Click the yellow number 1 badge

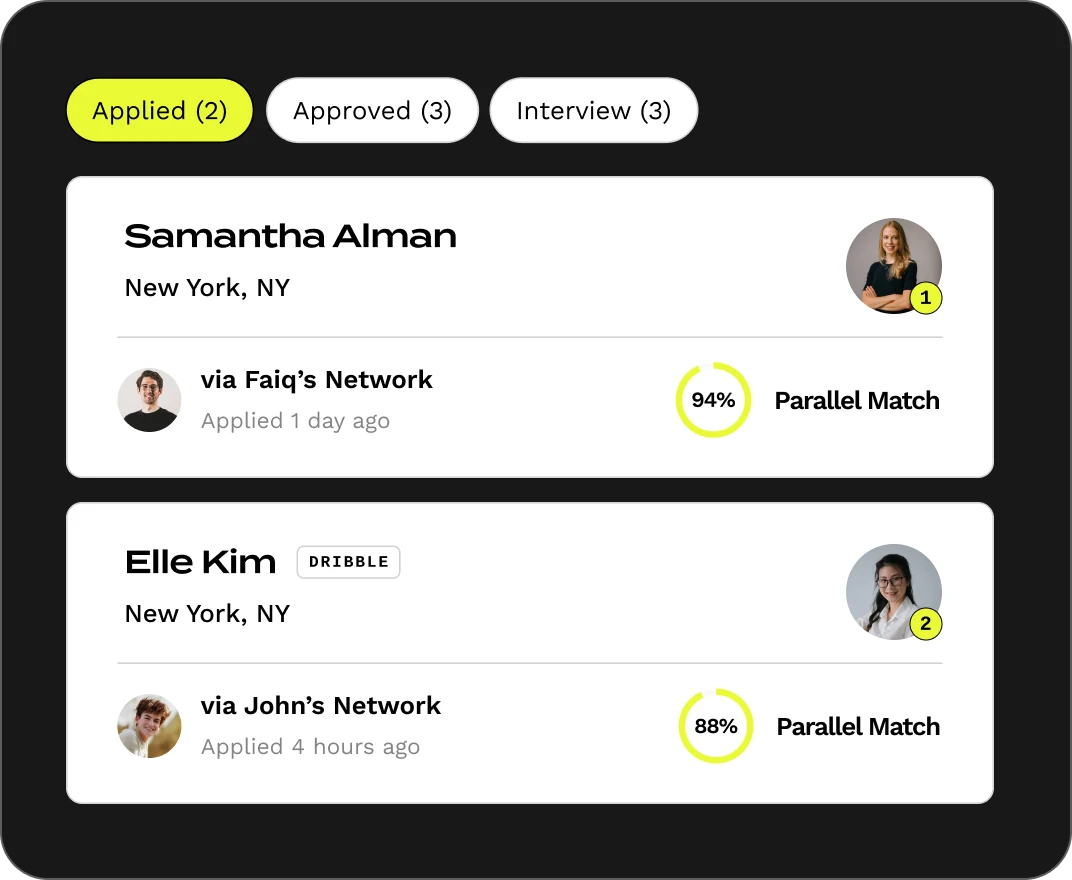coord(926,298)
